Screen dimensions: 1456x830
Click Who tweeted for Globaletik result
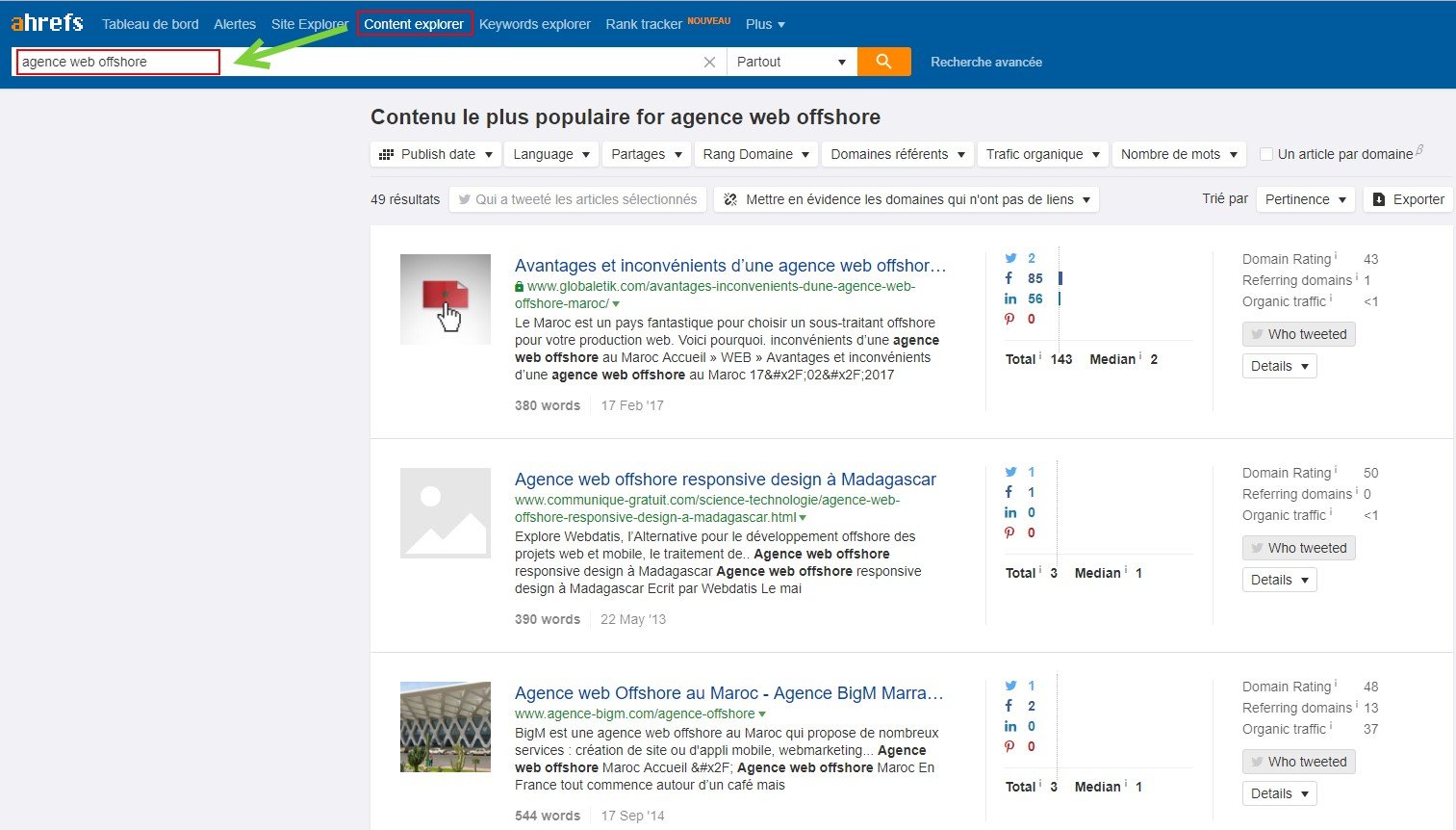(1298, 334)
